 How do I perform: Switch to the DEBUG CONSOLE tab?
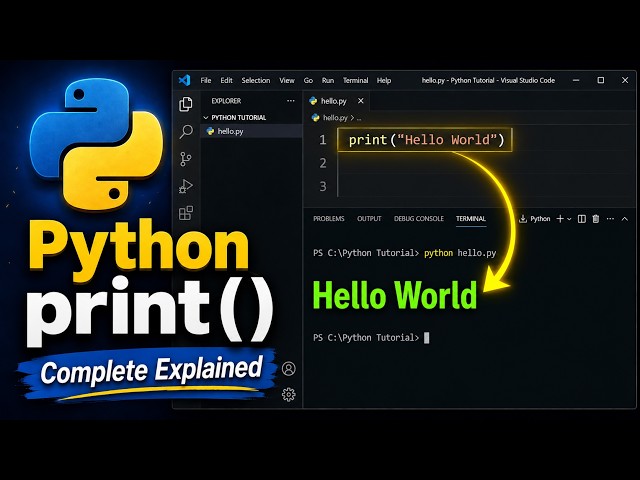click(x=419, y=219)
